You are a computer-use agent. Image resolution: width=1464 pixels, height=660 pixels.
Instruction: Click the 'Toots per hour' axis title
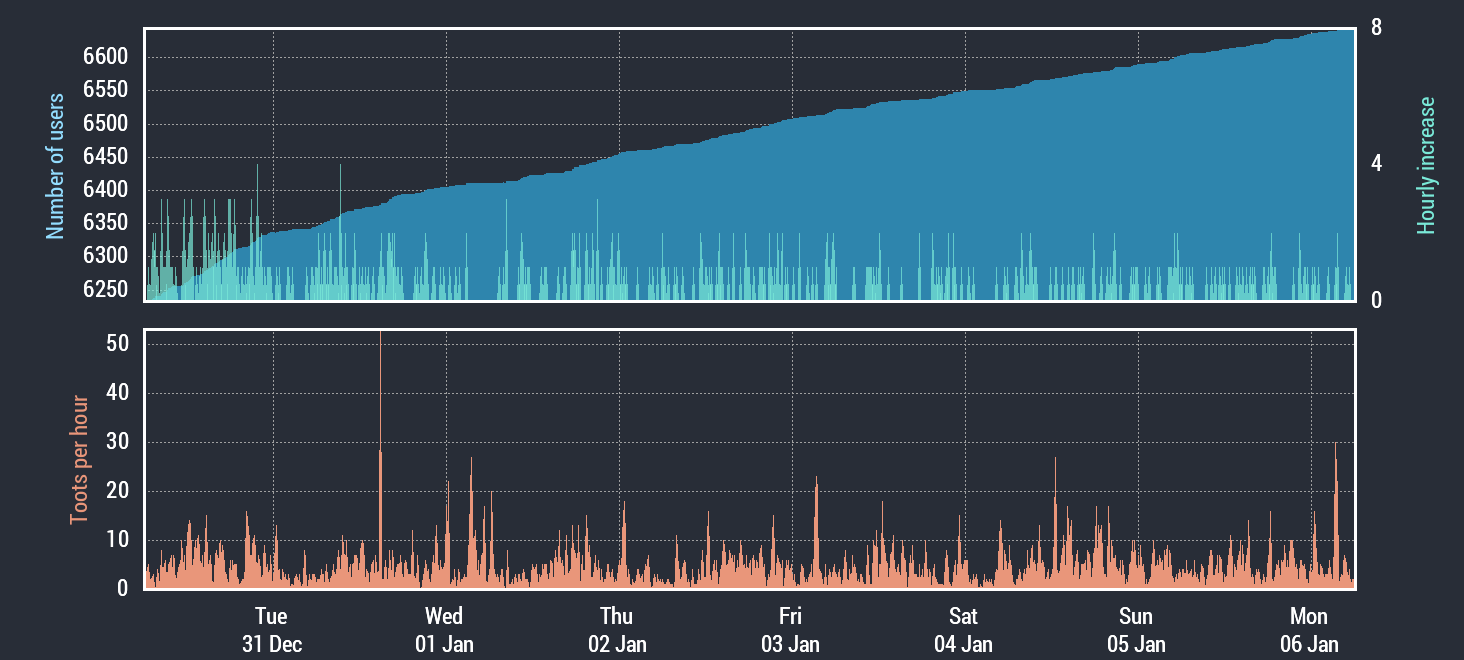(79, 460)
